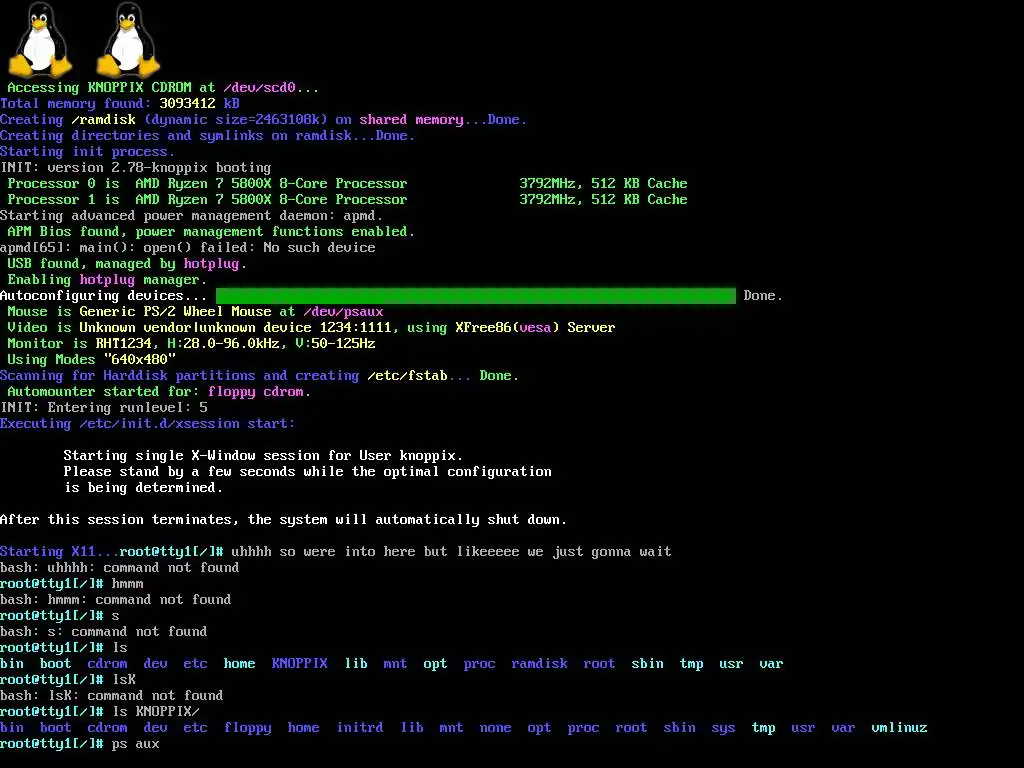1024x768 pixels.
Task: Click the 'ls KNOPPIX/' command
Action: (155, 712)
